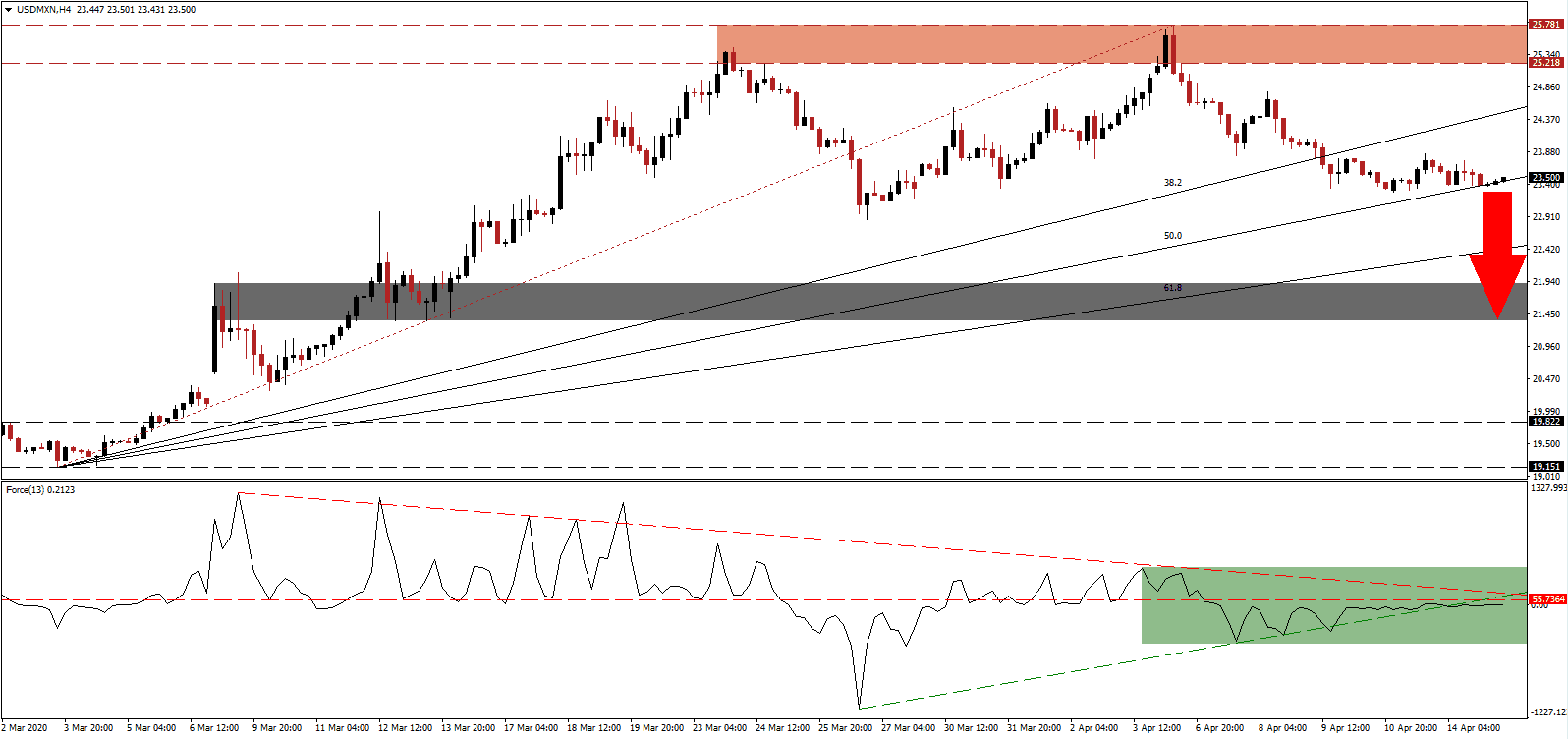Image resolution: width=1568 pixels, height=739 pixels.
Task: Select the 25.781 price label
Action: point(1546,25)
